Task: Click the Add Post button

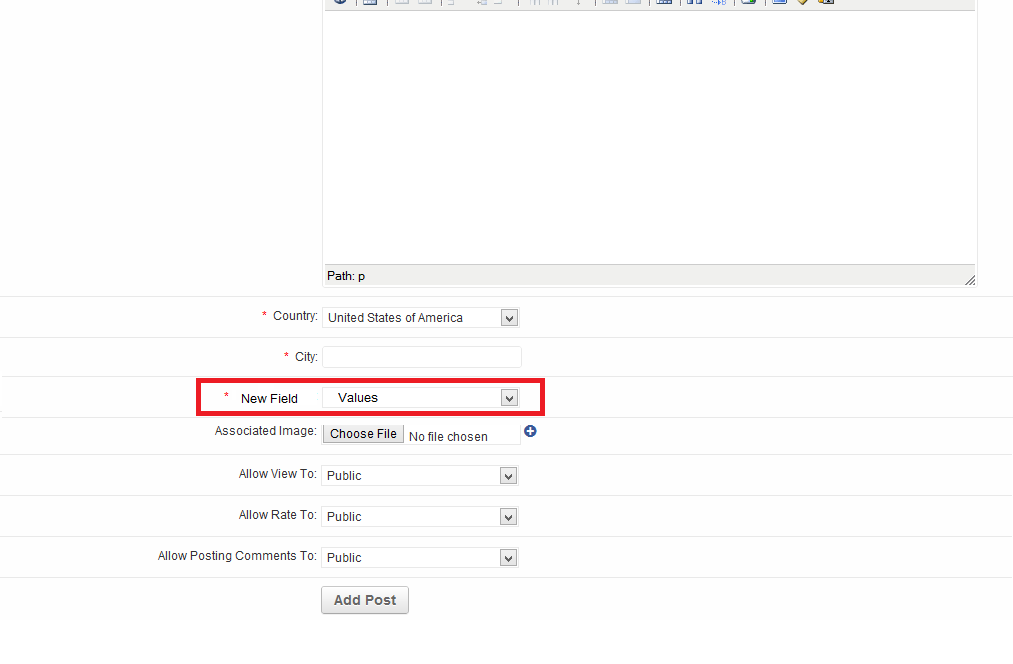Action: coord(365,600)
